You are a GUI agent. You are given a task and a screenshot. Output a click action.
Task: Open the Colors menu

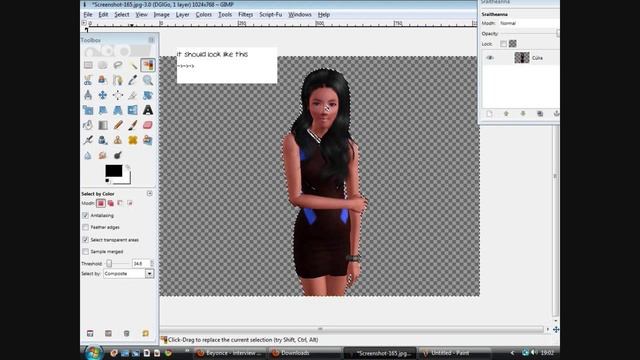(x=203, y=15)
